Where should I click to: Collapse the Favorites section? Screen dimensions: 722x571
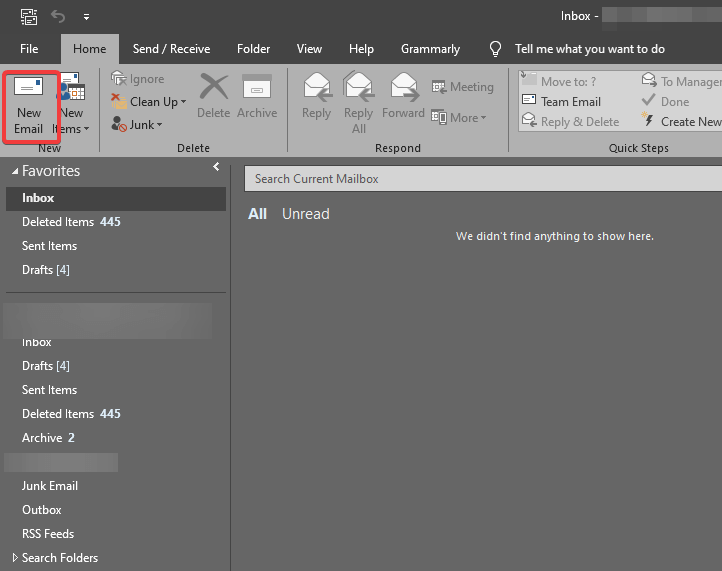(x=15, y=171)
